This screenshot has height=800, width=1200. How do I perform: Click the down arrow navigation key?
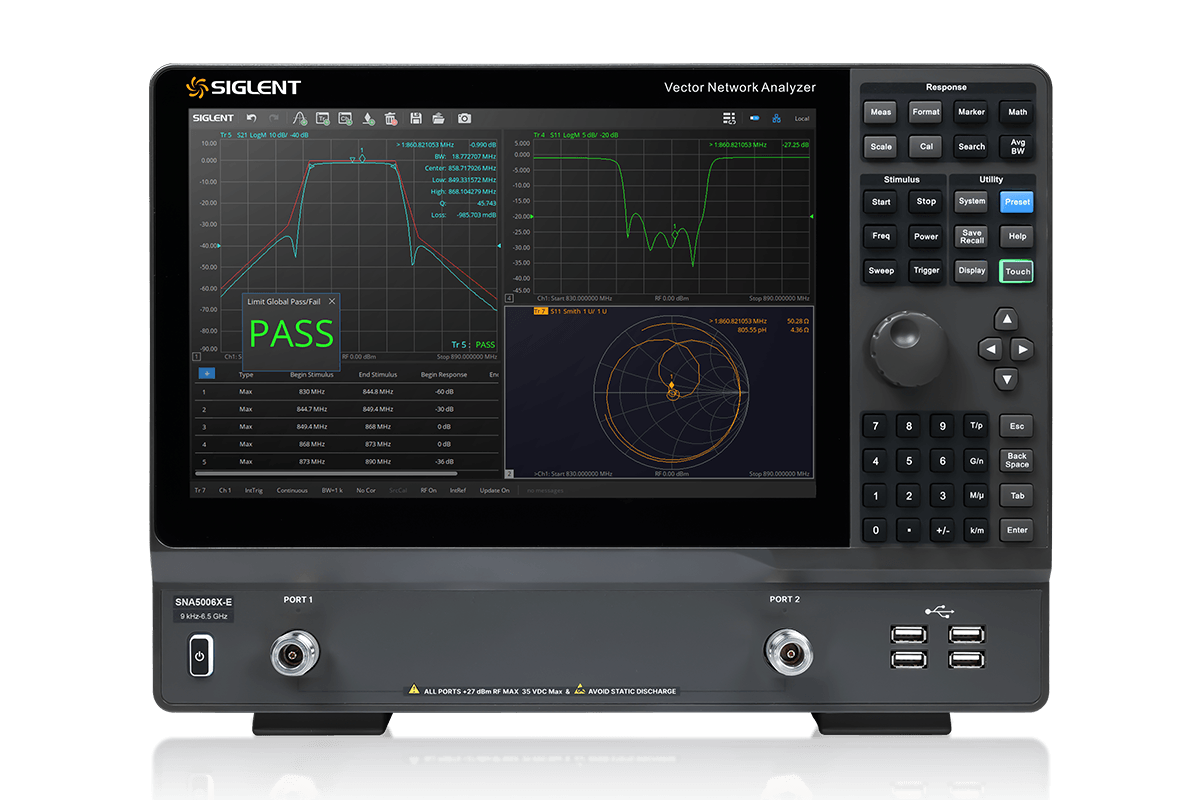click(1007, 378)
